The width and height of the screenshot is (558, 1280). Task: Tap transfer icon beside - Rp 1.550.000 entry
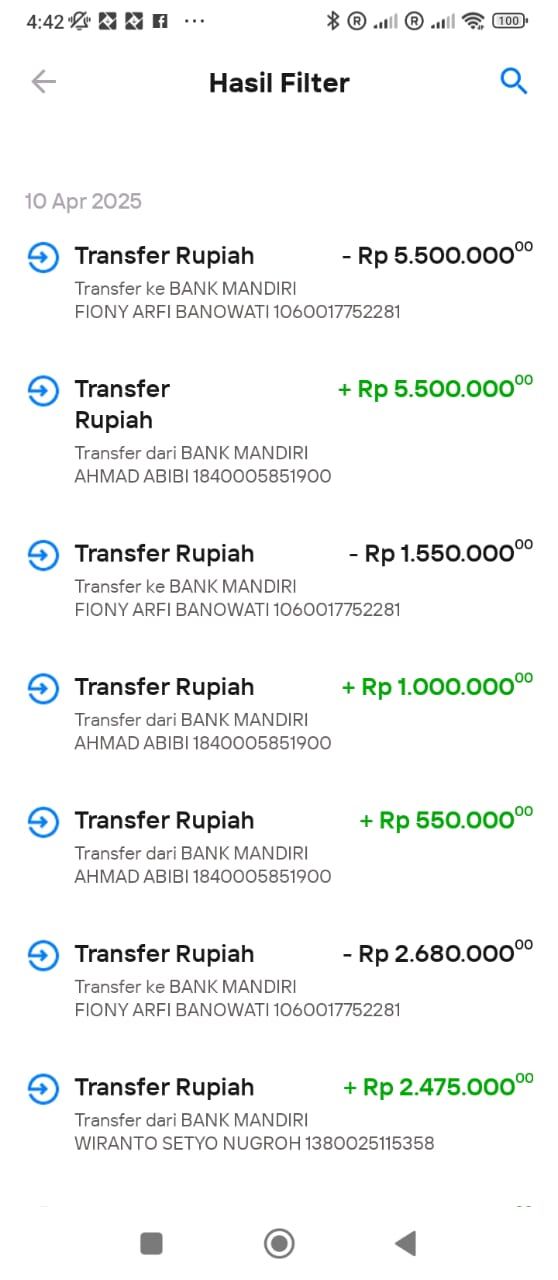pos(43,555)
